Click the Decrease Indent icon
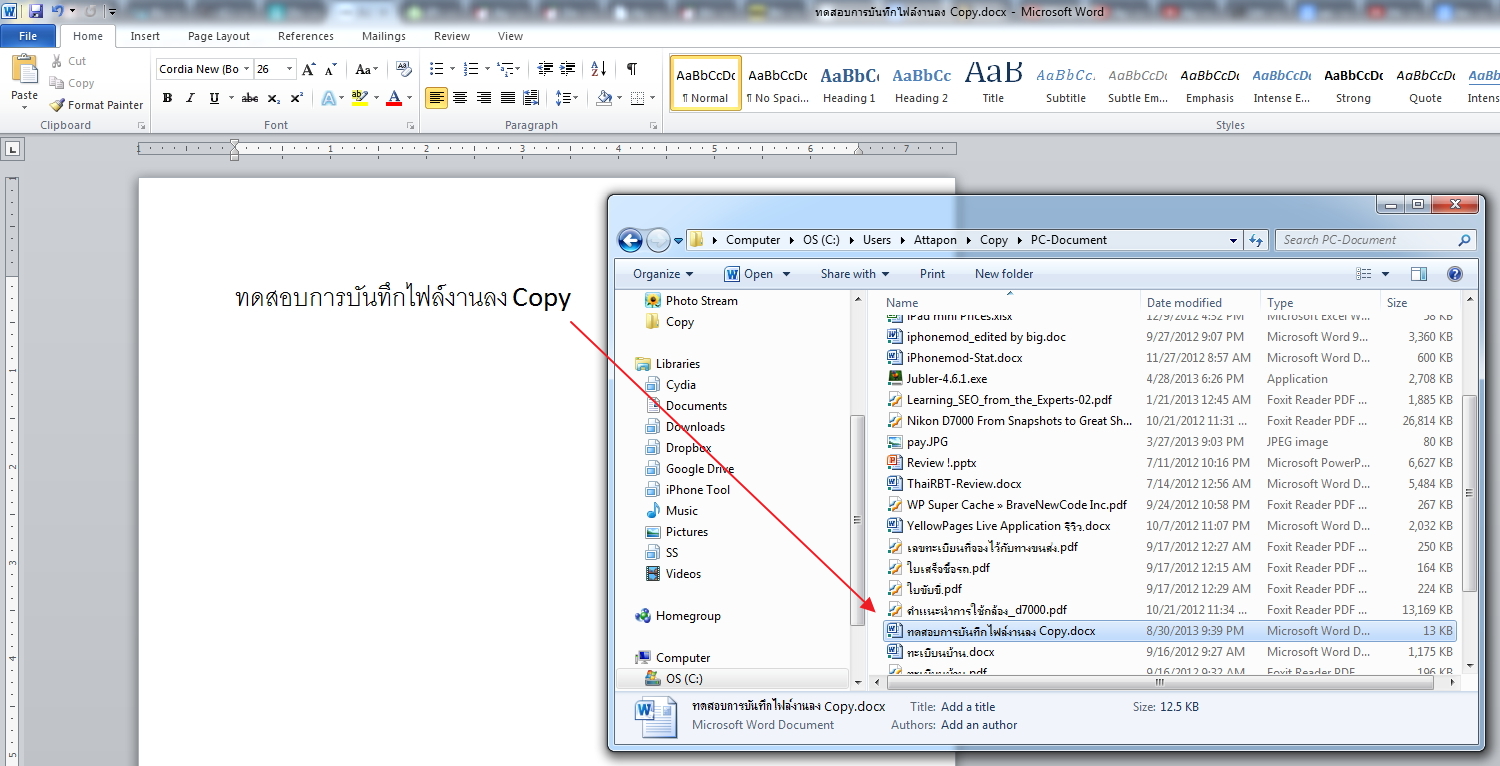 (545, 69)
